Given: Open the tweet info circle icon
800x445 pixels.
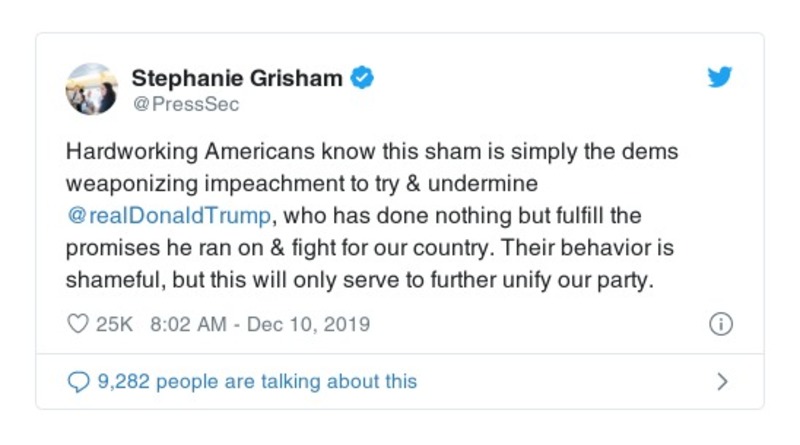Looking at the screenshot, I should click(720, 325).
